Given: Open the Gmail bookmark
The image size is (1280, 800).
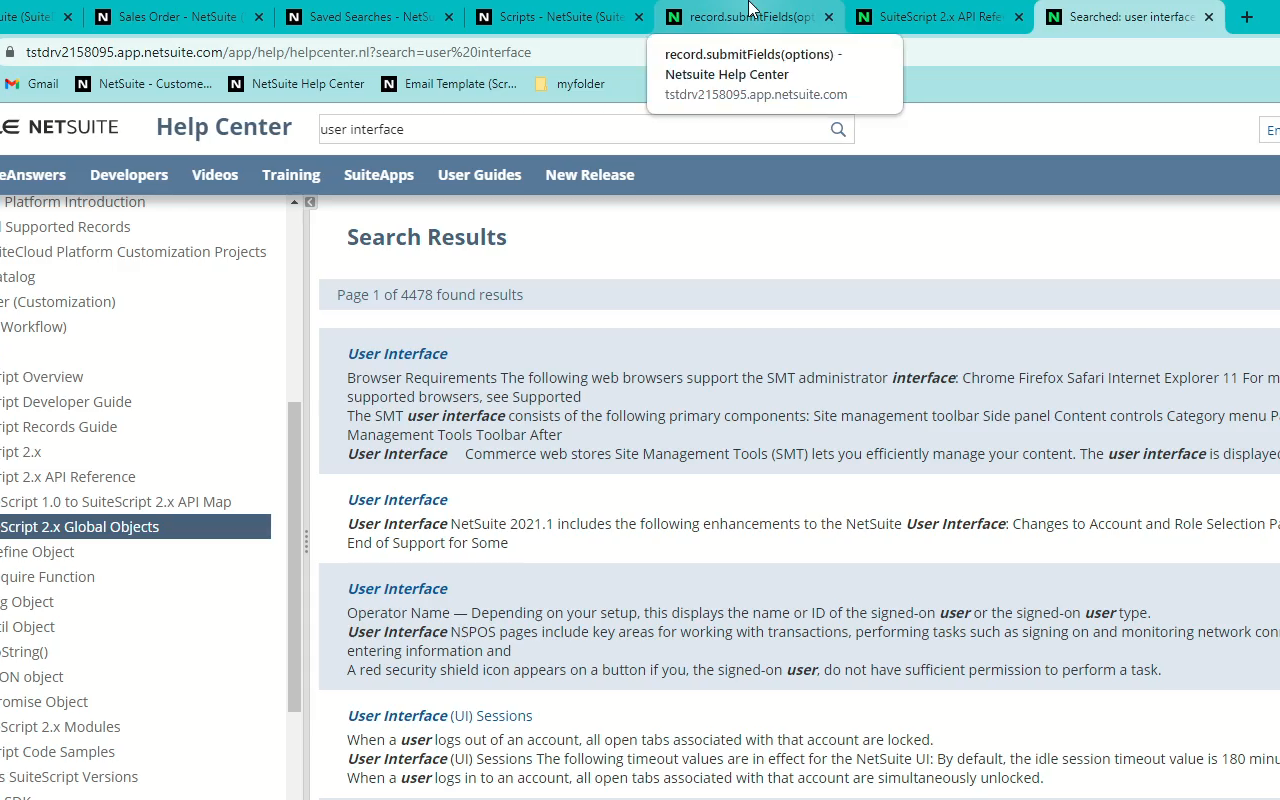Looking at the screenshot, I should click(x=31, y=84).
